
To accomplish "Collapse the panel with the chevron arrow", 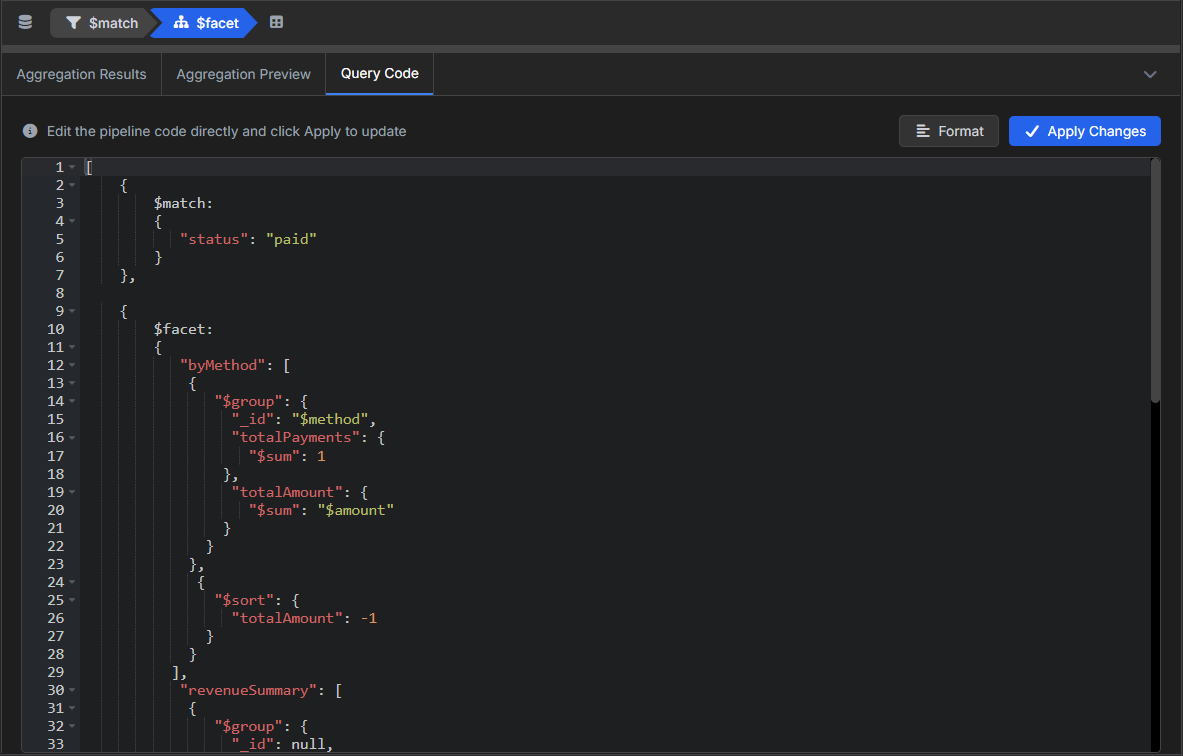I will pos(1150,74).
